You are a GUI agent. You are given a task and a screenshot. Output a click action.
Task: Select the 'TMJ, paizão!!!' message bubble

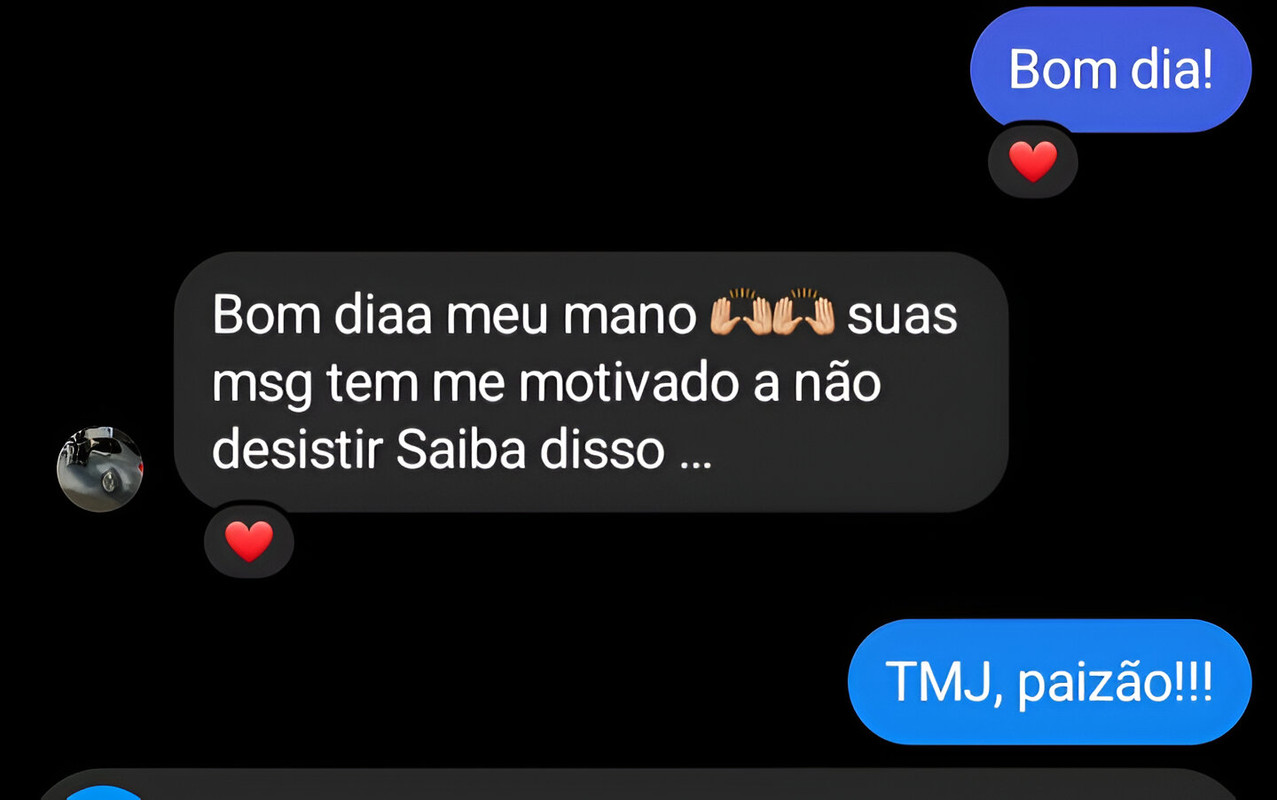1049,682
